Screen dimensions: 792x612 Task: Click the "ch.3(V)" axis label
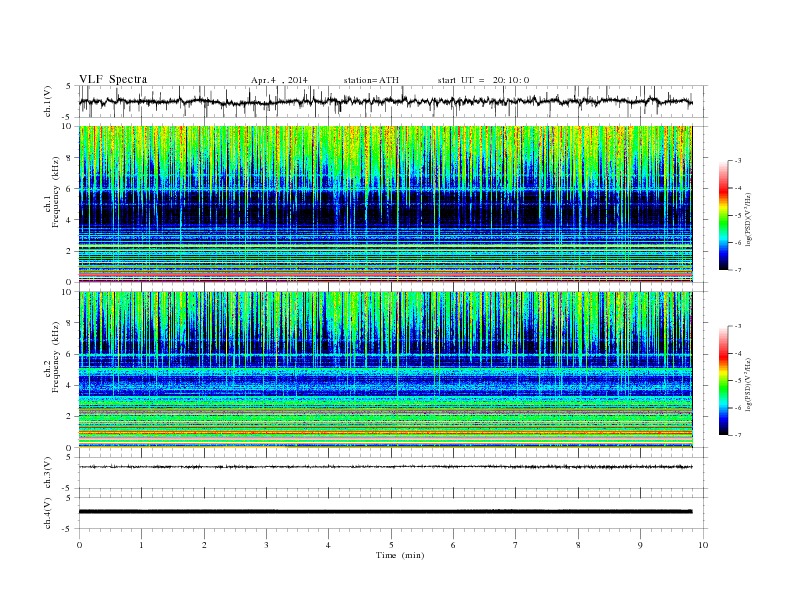tap(48, 473)
